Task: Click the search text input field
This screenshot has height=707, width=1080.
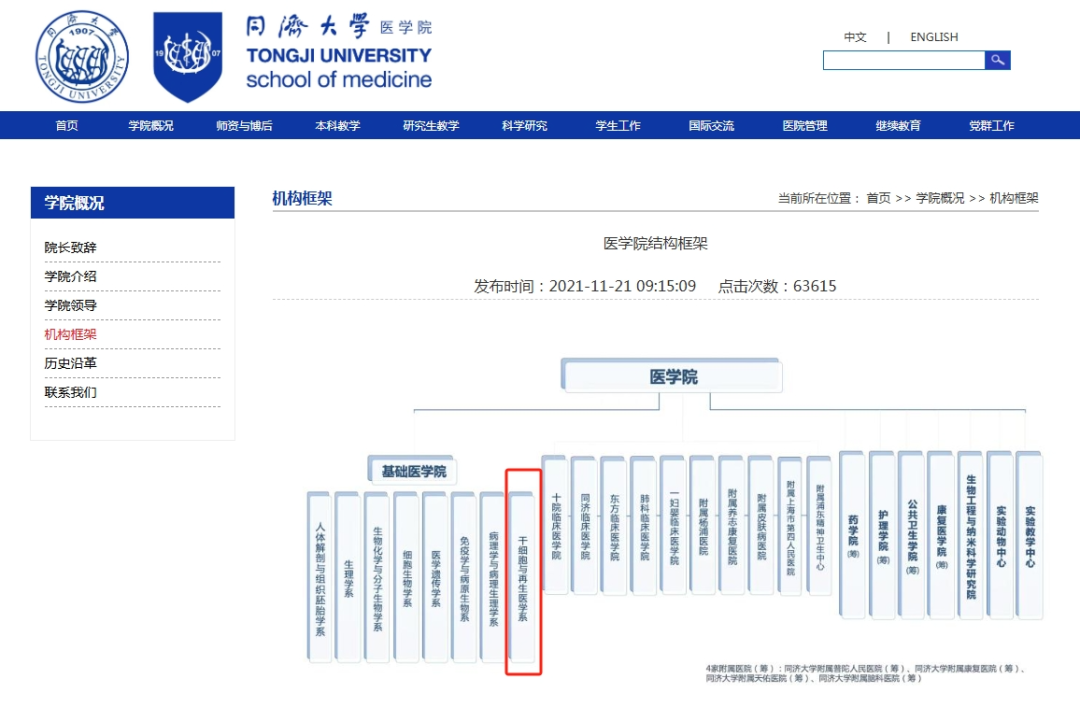Action: pos(903,61)
